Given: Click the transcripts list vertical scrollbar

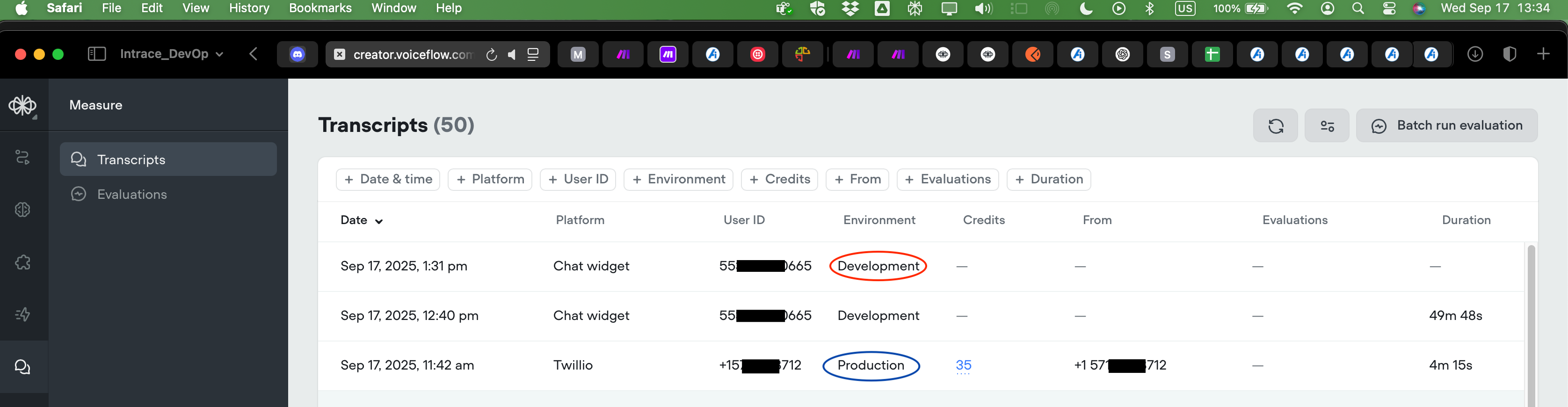Looking at the screenshot, I should coord(1531,322).
